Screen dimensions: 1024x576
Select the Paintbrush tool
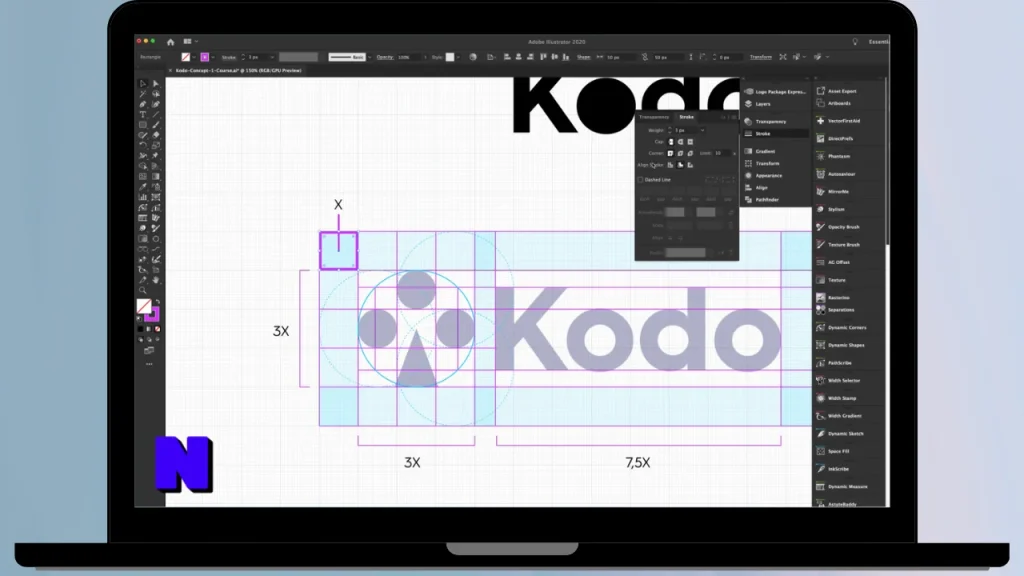pyautogui.click(x=155, y=125)
